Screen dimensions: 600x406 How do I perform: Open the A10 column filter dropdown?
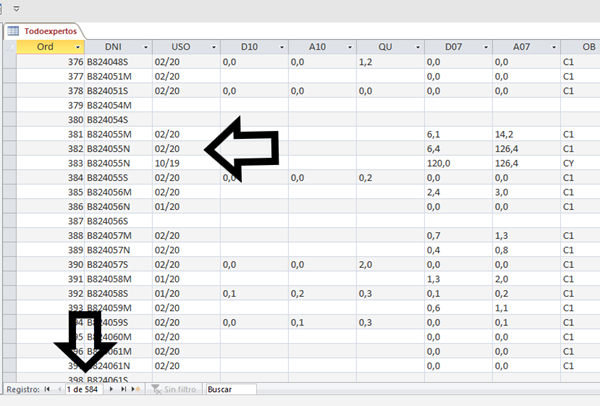(x=350, y=47)
